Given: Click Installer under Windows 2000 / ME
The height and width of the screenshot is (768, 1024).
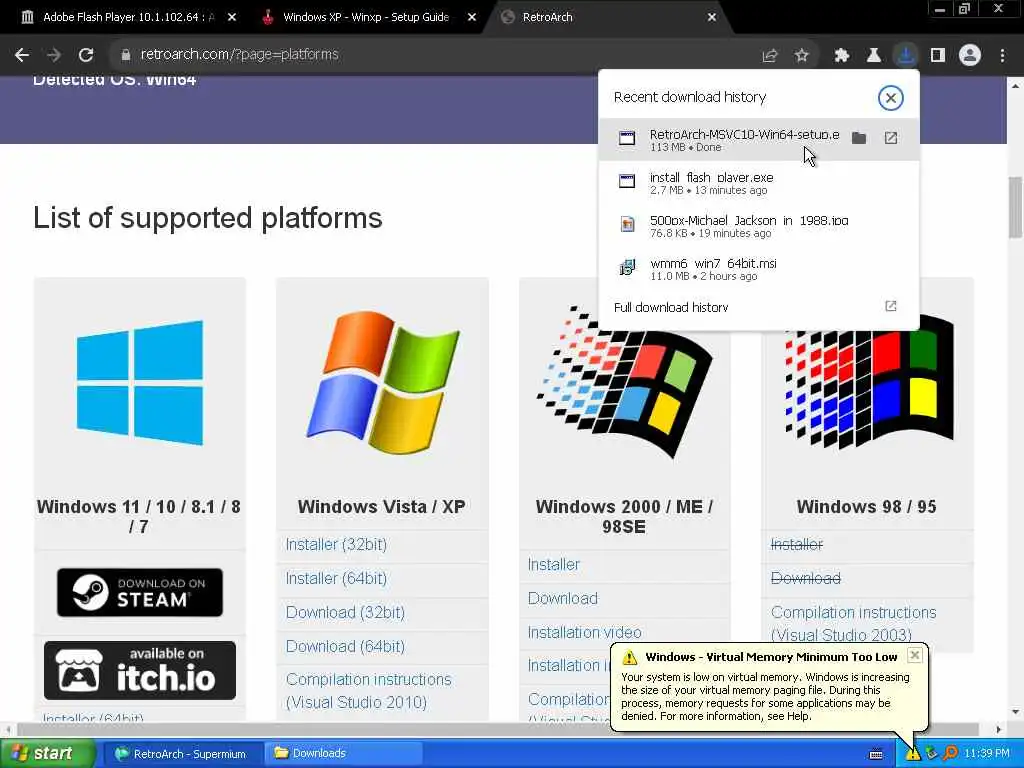Looking at the screenshot, I should [x=554, y=564].
